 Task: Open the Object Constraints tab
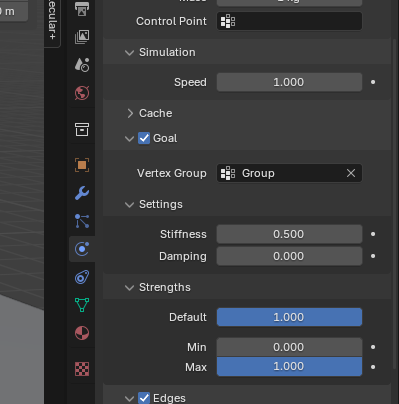tap(82, 277)
